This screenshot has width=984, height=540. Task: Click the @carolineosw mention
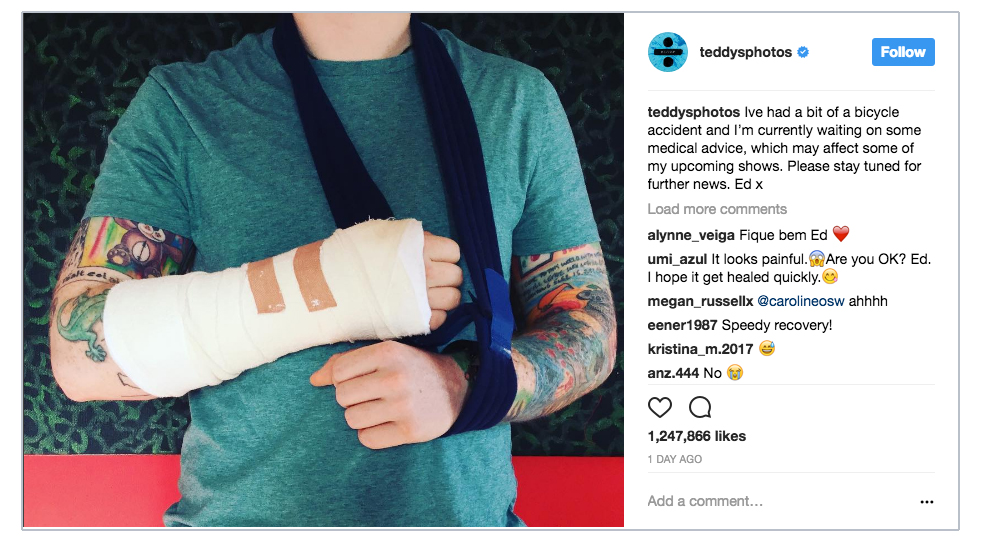(801, 301)
